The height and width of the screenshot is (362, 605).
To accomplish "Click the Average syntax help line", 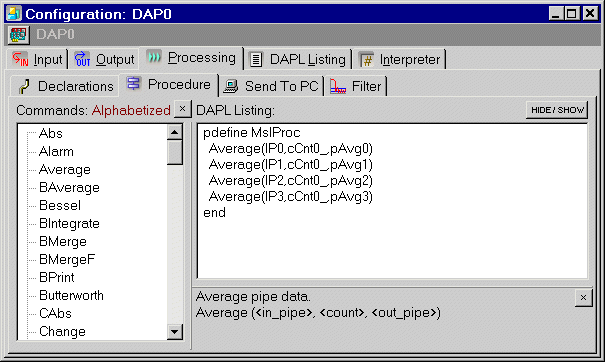I will pyautogui.click(x=318, y=313).
